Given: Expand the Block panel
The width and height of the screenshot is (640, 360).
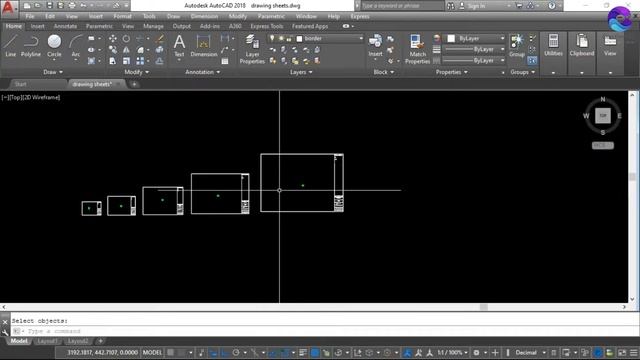Looking at the screenshot, I should pos(384,72).
